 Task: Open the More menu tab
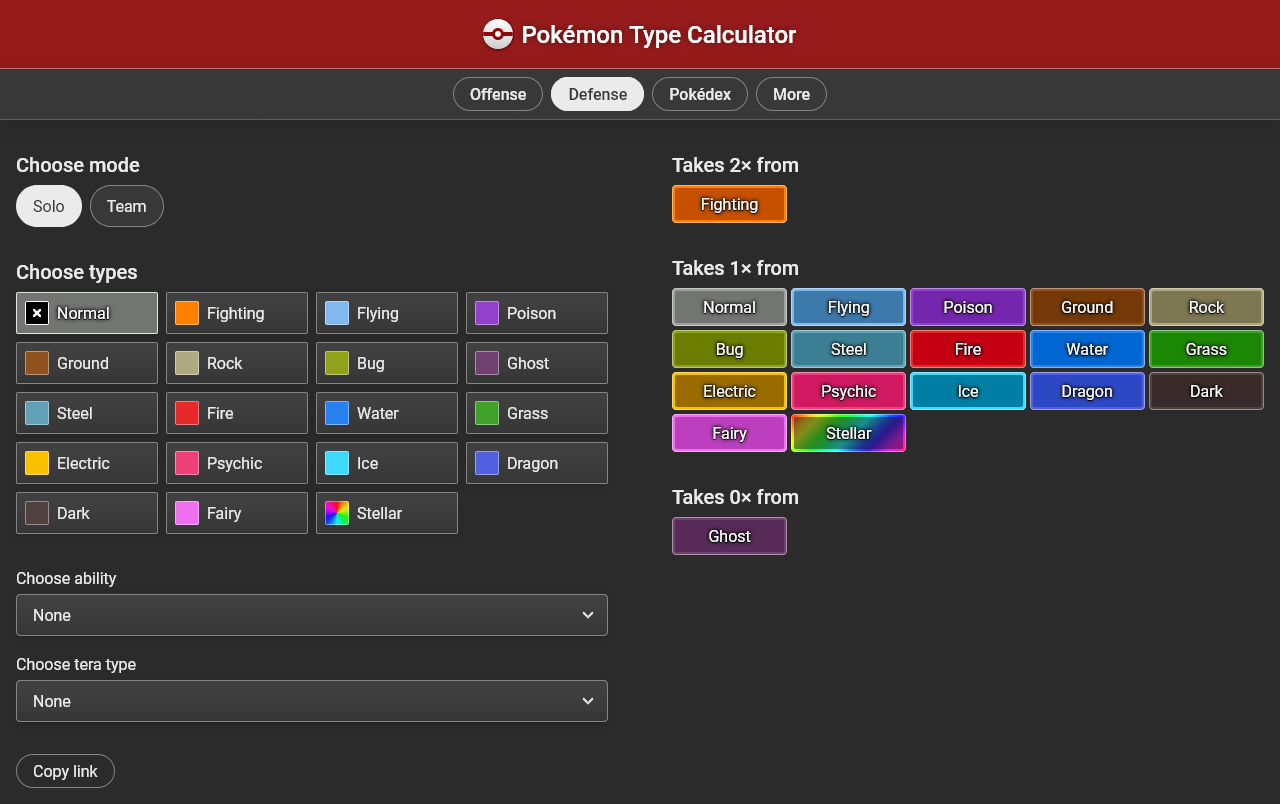791,94
